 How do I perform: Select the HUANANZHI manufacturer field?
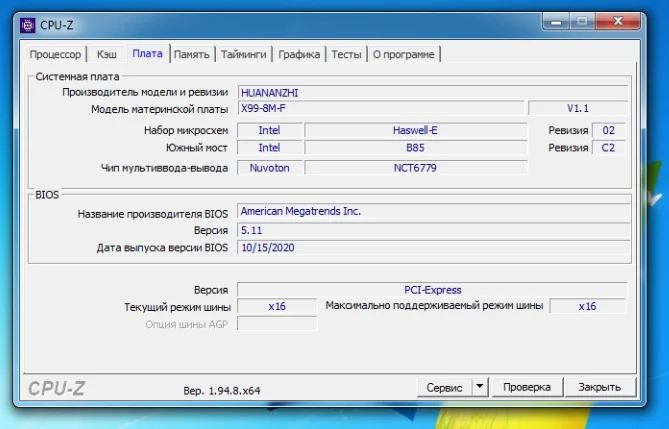pos(433,93)
